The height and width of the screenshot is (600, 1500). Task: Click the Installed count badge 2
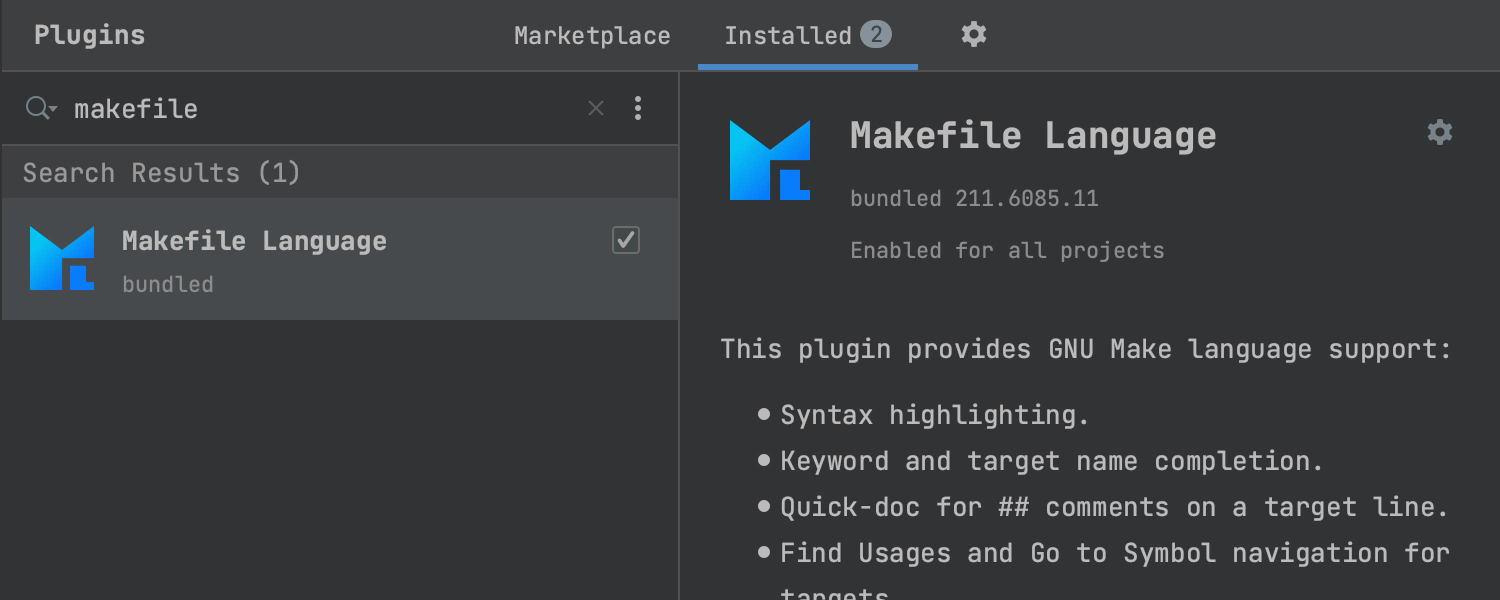pyautogui.click(x=875, y=35)
